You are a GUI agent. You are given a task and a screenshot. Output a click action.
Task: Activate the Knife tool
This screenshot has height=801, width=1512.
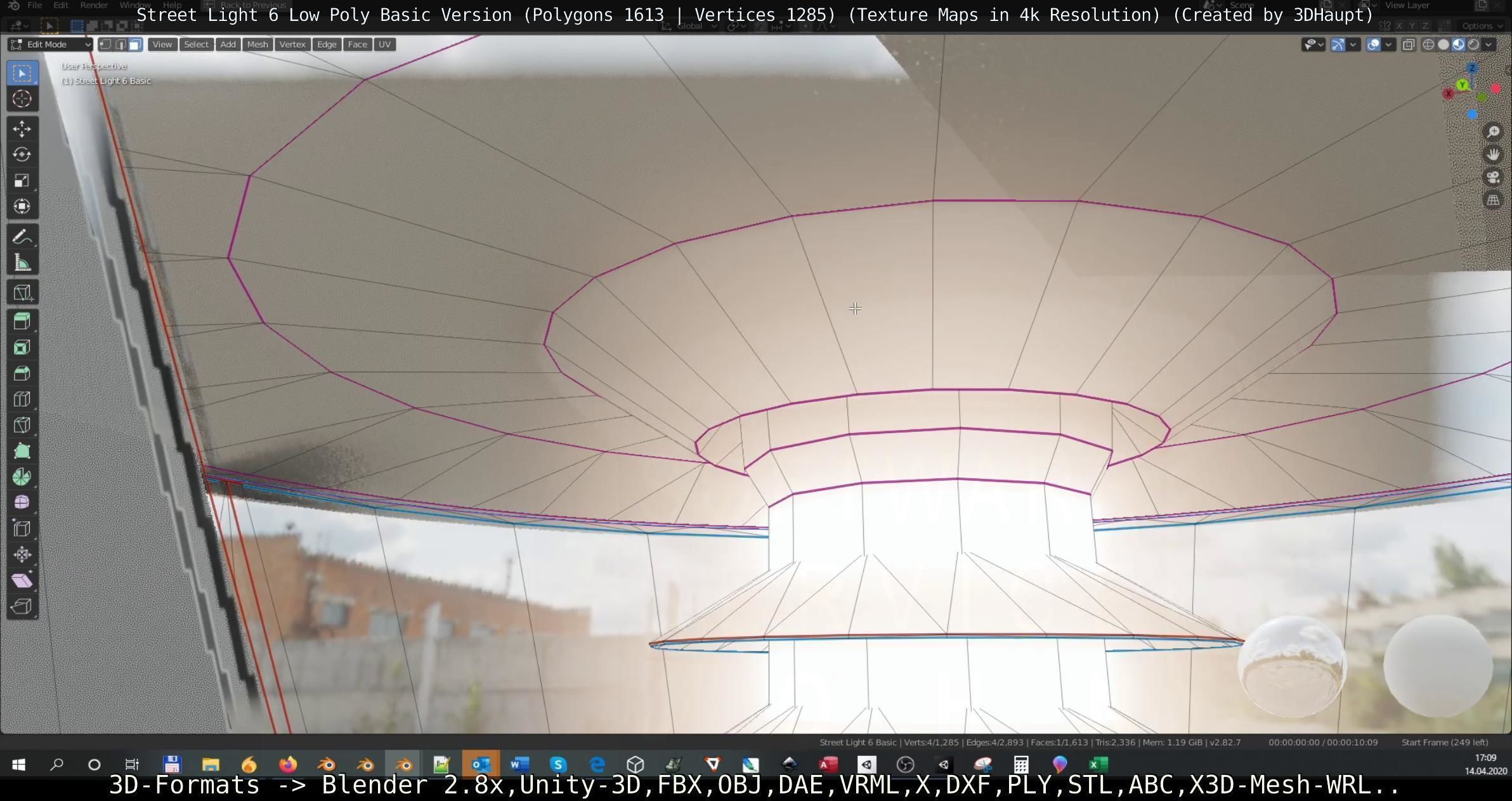(22, 425)
